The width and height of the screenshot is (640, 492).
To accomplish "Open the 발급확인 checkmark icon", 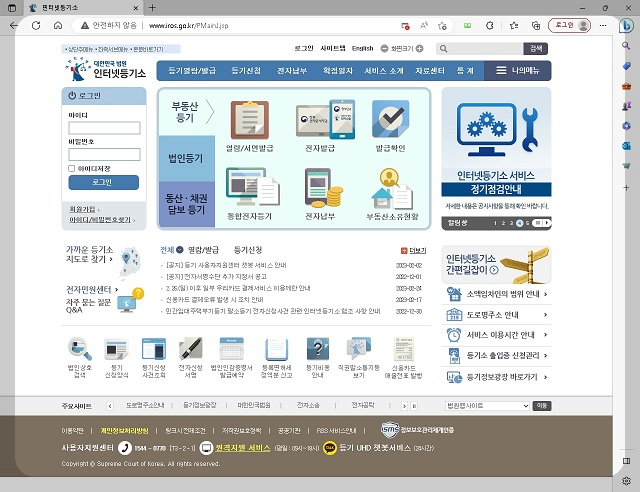I will (x=391, y=119).
